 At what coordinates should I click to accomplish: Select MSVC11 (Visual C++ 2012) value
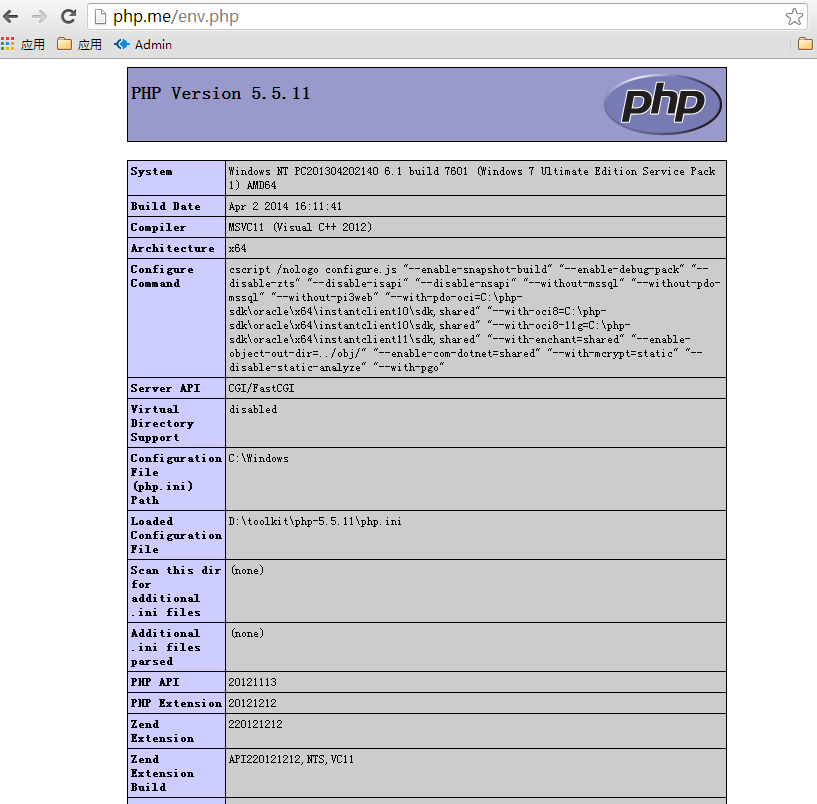(x=300, y=227)
